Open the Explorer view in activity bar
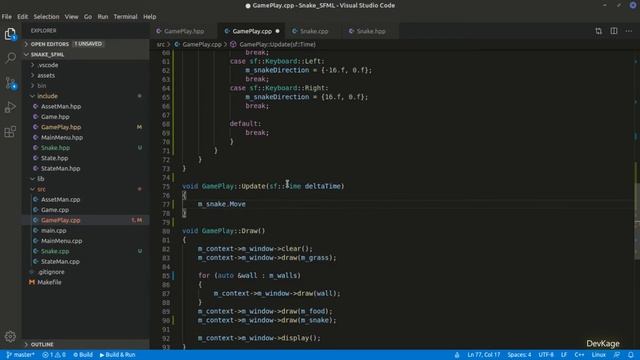Viewport: 640px width, 360px height. coord(10,34)
